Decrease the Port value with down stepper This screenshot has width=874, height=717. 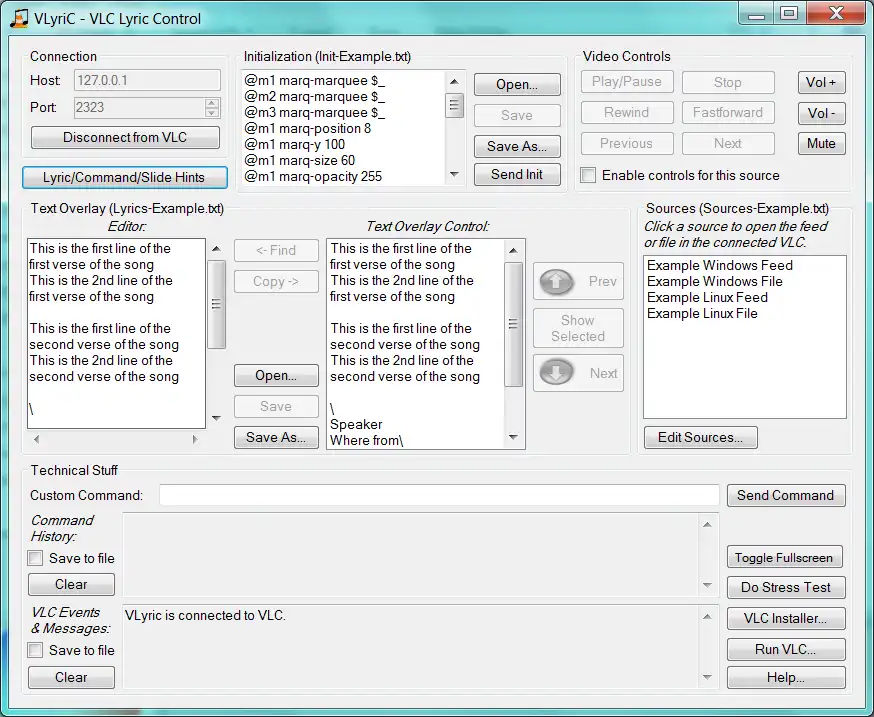click(212, 112)
